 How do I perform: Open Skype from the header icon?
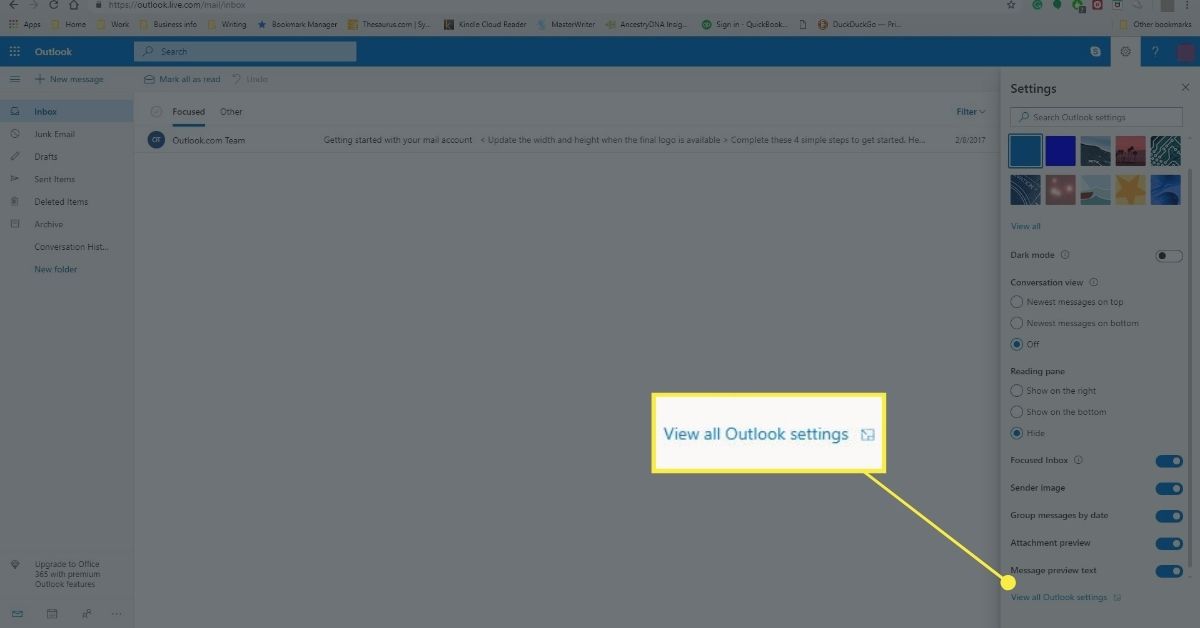pyautogui.click(x=1097, y=51)
